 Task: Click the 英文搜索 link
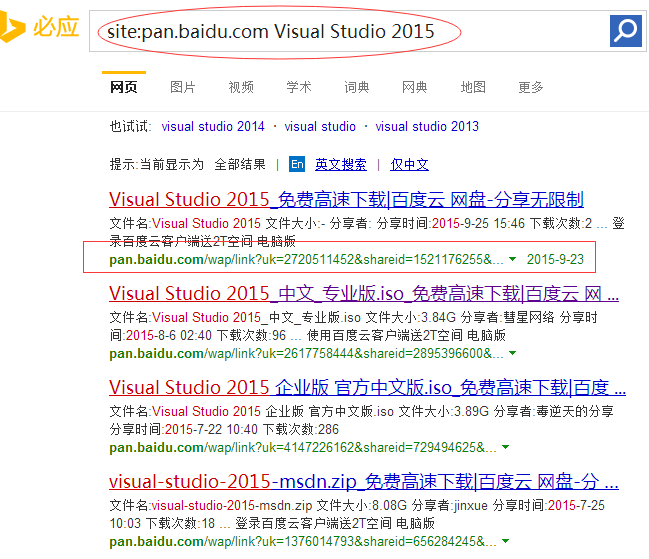pyautogui.click(x=341, y=165)
